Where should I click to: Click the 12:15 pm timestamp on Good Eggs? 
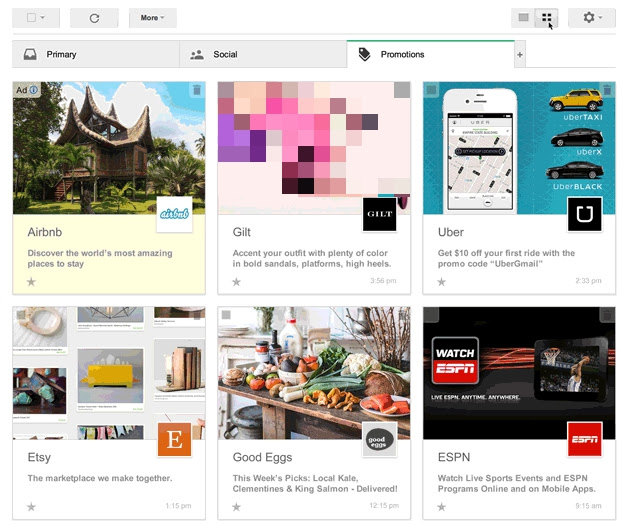coord(384,506)
